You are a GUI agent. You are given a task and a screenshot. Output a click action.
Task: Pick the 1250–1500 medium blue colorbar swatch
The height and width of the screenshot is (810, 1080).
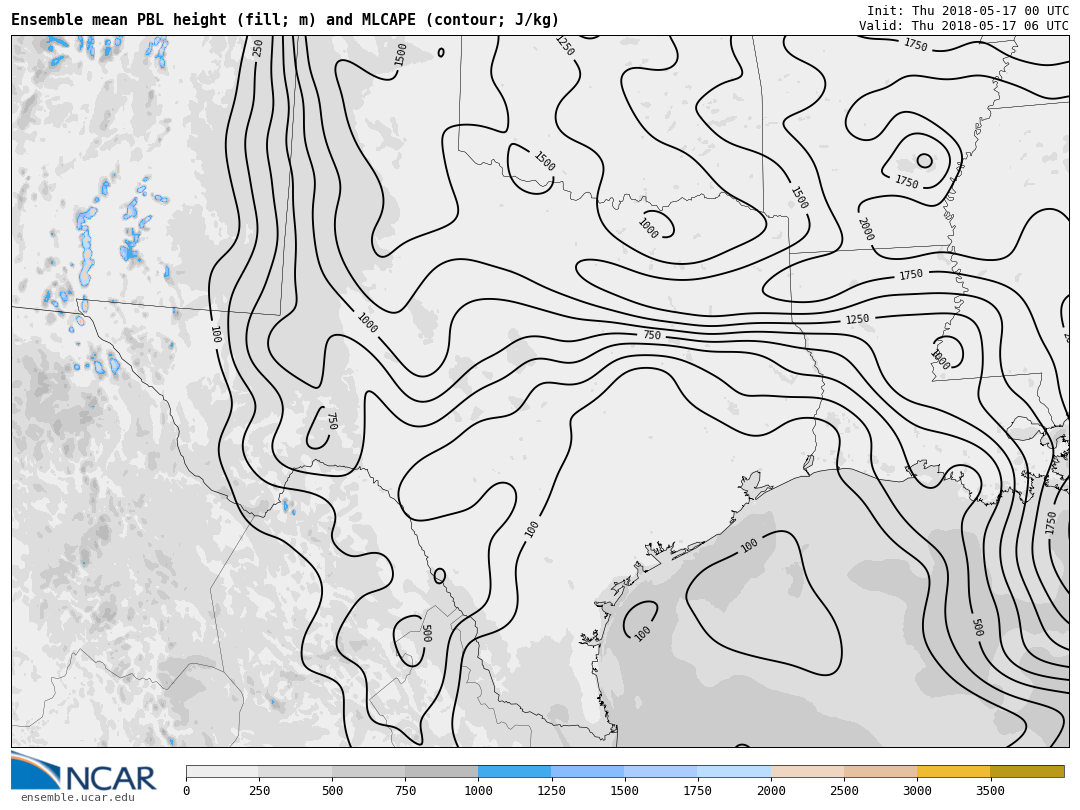(x=587, y=772)
